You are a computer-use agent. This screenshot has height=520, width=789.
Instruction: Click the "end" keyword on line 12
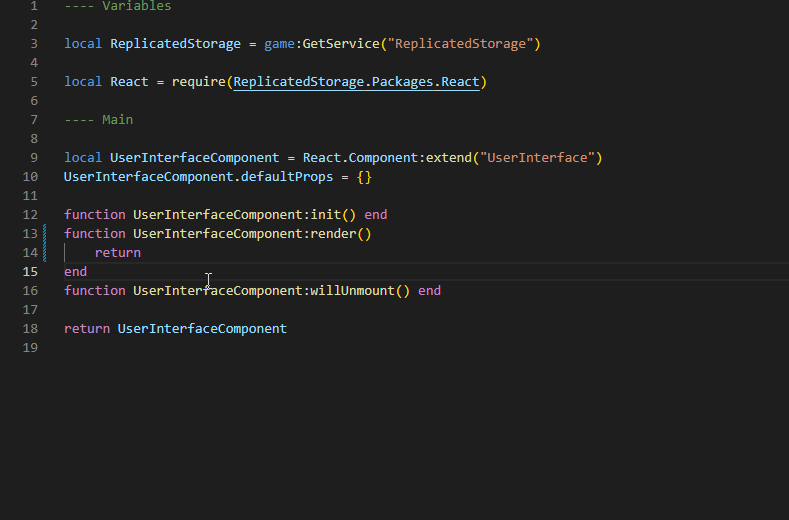pyautogui.click(x=376, y=214)
